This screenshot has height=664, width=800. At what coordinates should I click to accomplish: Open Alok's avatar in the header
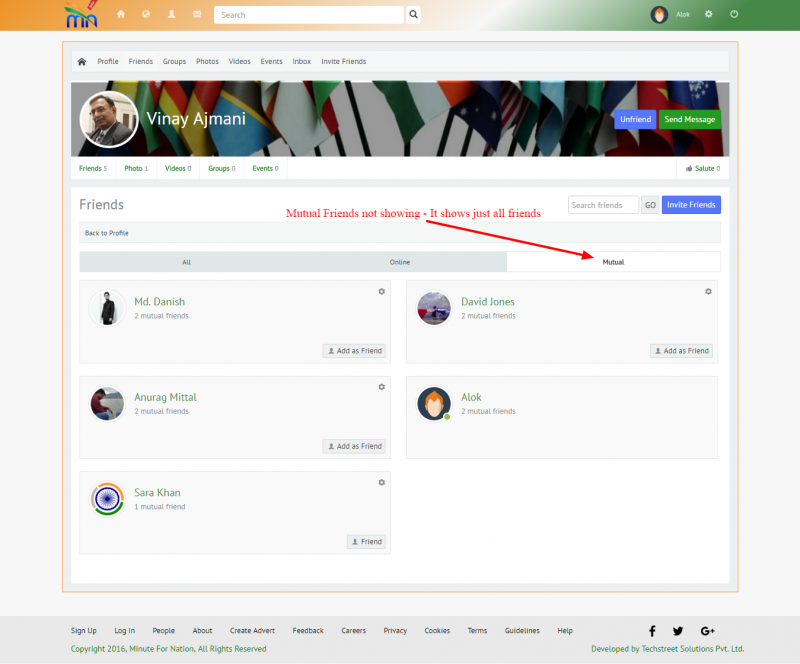pos(659,15)
